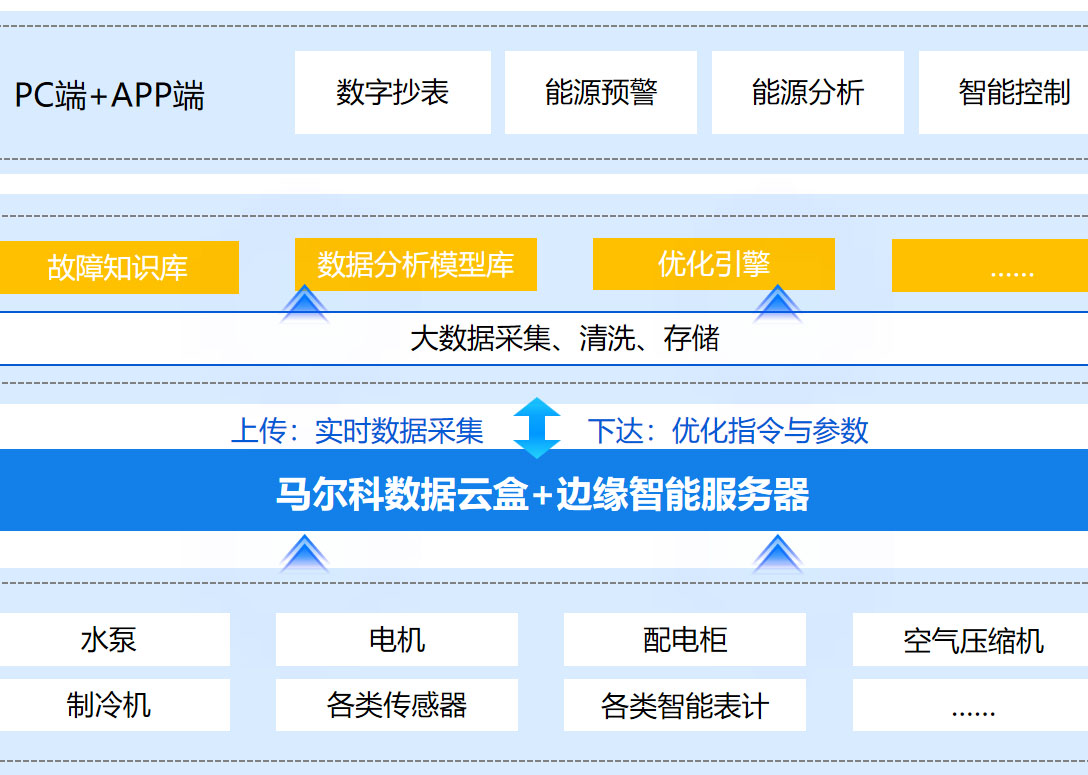Click the 各类智能表计 device box

[685, 705]
